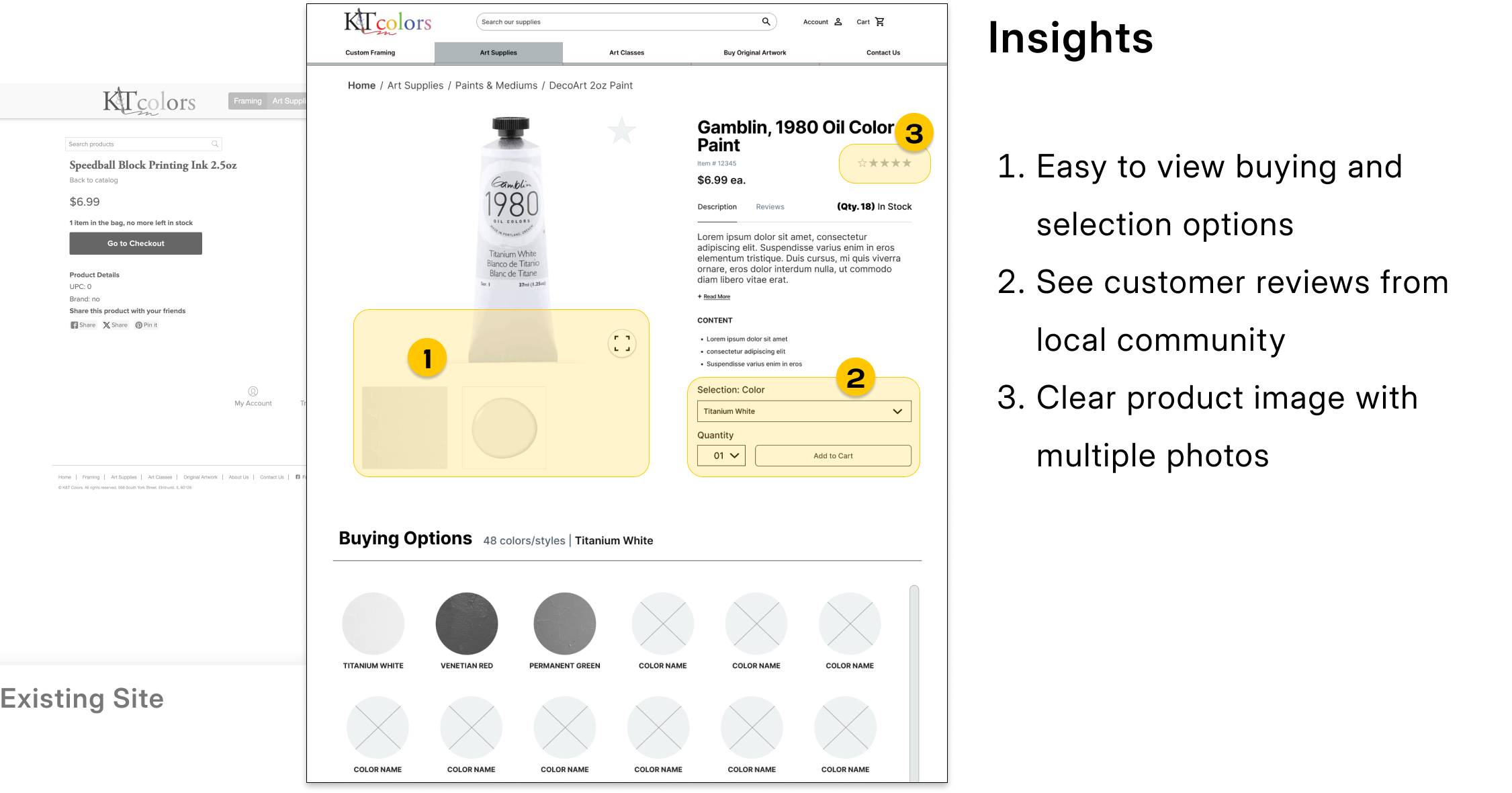Select the Description tab
1512x793 pixels.
click(x=717, y=207)
